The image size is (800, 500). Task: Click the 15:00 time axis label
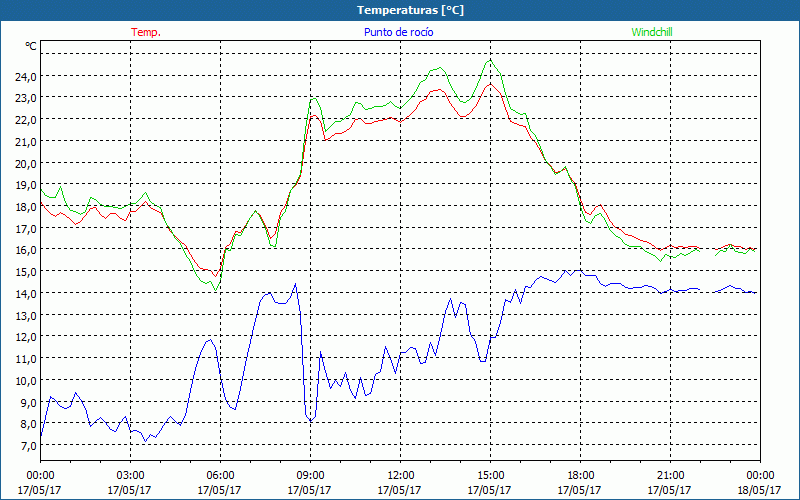point(490,476)
